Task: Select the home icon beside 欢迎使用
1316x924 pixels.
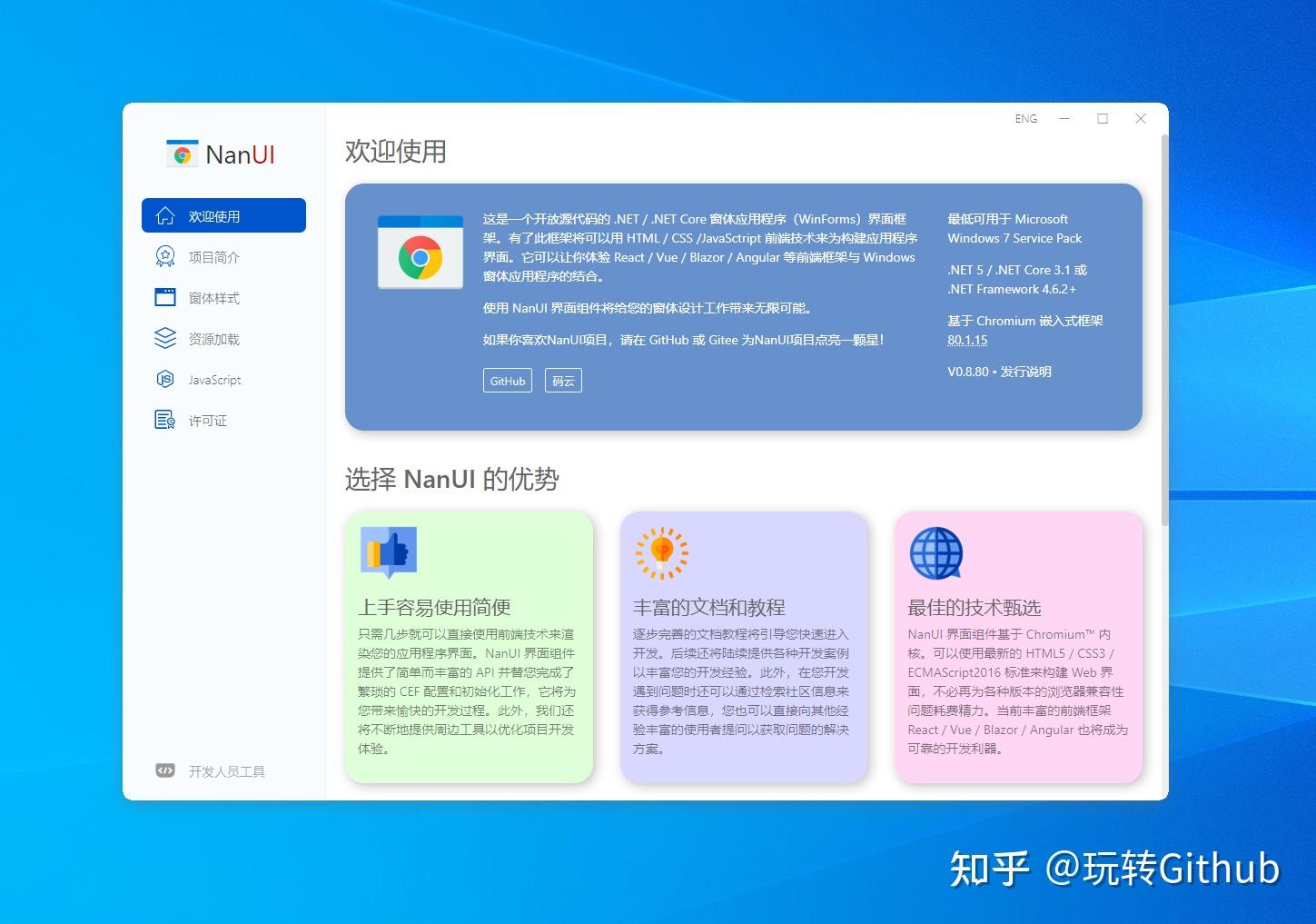Action: click(x=164, y=215)
